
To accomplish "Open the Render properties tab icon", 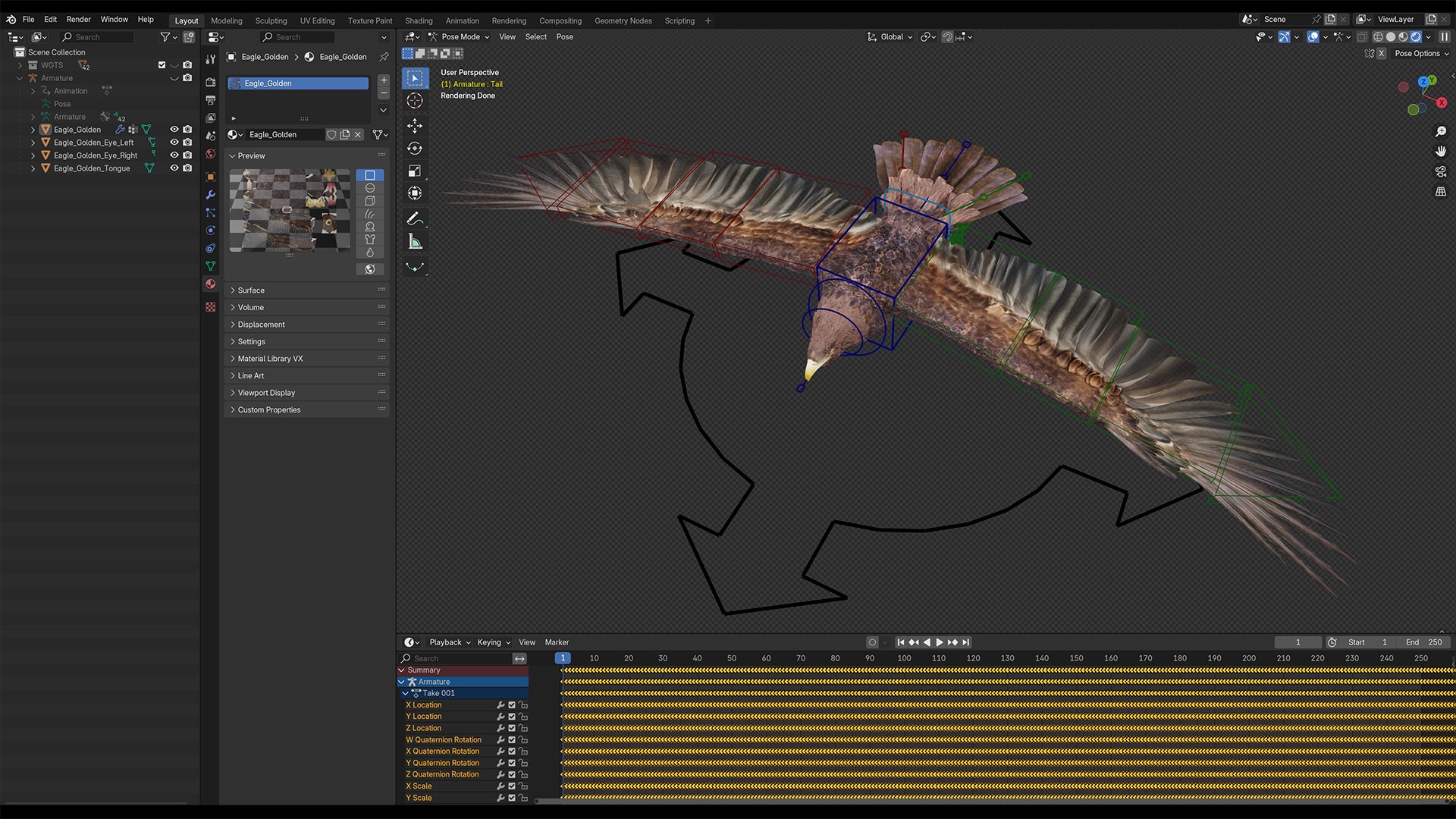I will [x=211, y=82].
